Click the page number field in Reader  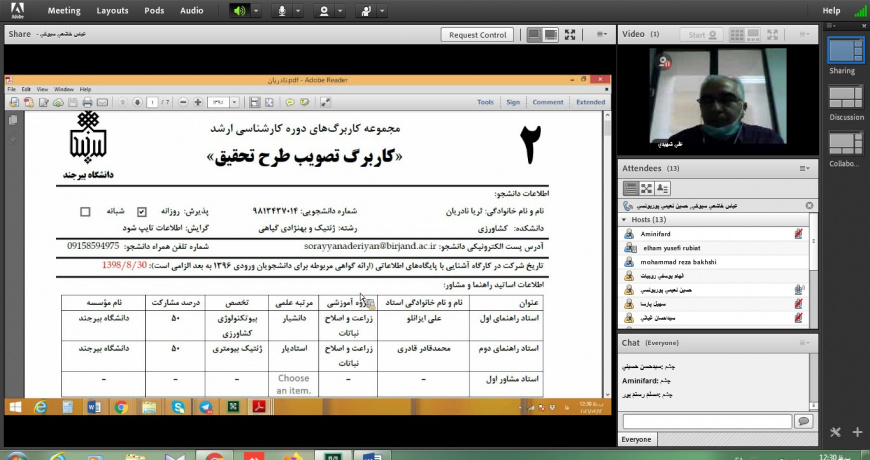pos(152,102)
